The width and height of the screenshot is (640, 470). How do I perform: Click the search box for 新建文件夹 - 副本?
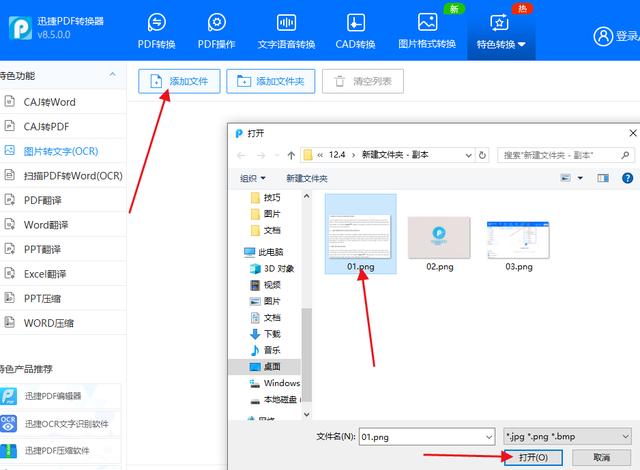pyautogui.click(x=565, y=155)
